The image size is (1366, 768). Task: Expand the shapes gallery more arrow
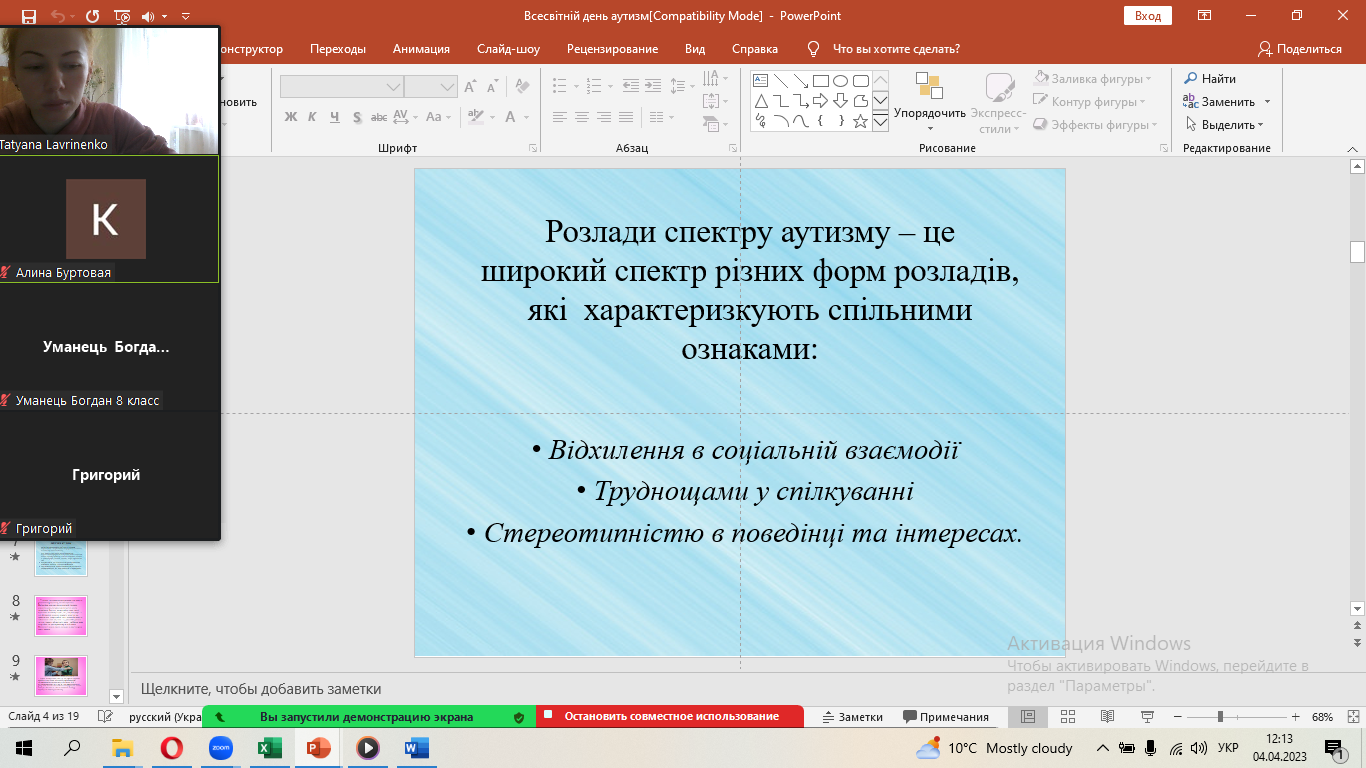pos(880,122)
